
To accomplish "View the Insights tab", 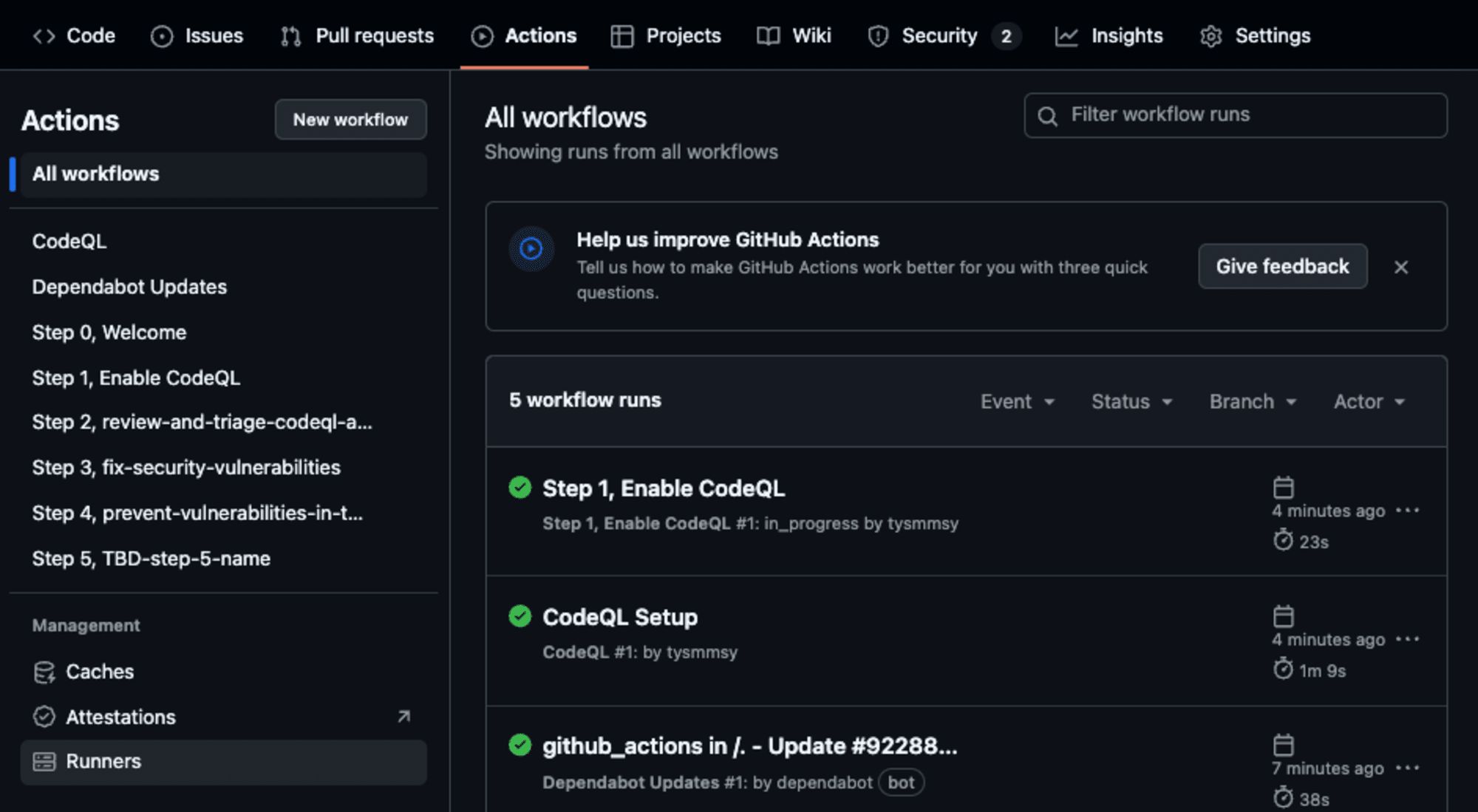I will [1108, 35].
